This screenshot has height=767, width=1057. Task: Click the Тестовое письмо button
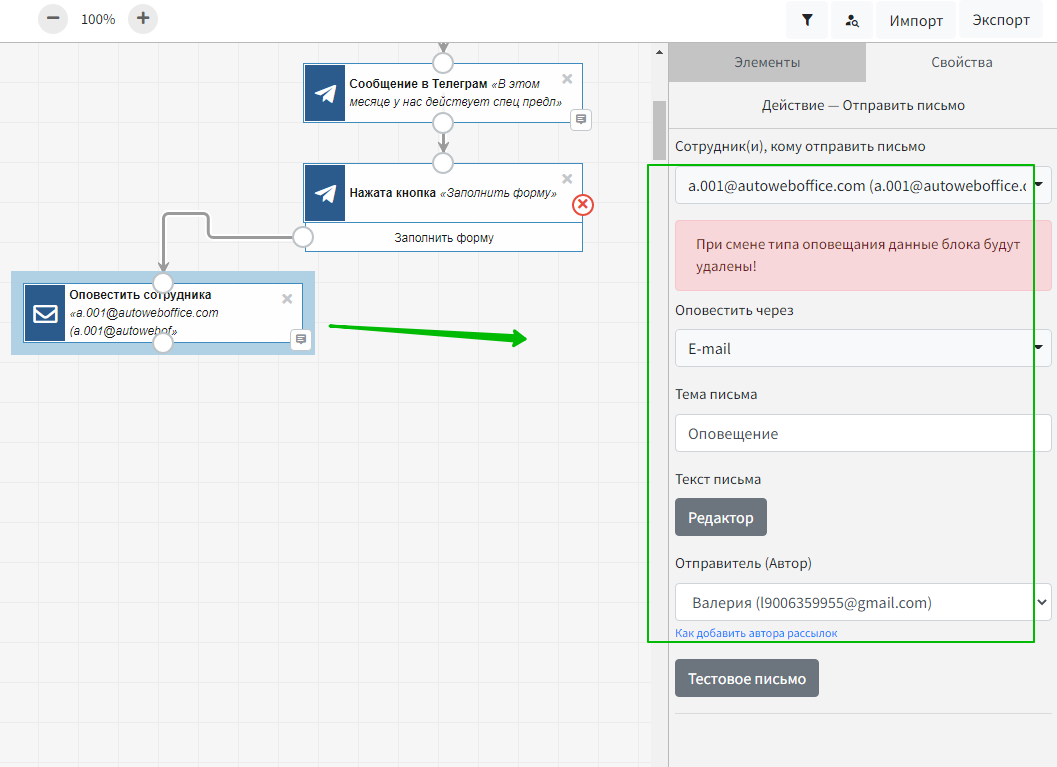pyautogui.click(x=746, y=678)
